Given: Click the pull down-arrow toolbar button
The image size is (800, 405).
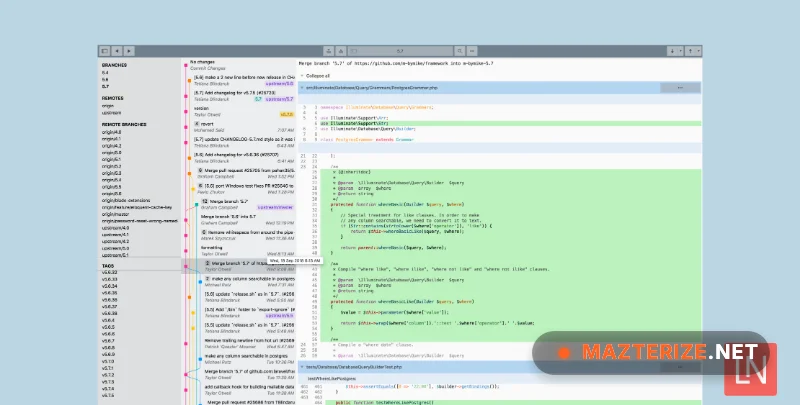Looking at the screenshot, I should coord(672,51).
